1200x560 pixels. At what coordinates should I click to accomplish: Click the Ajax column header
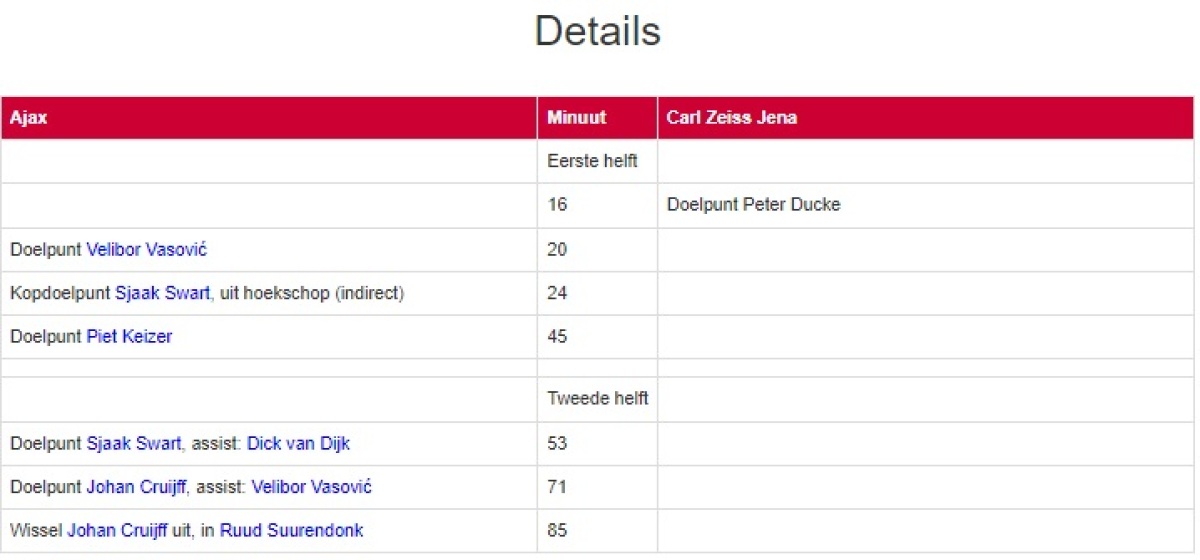click(29, 118)
